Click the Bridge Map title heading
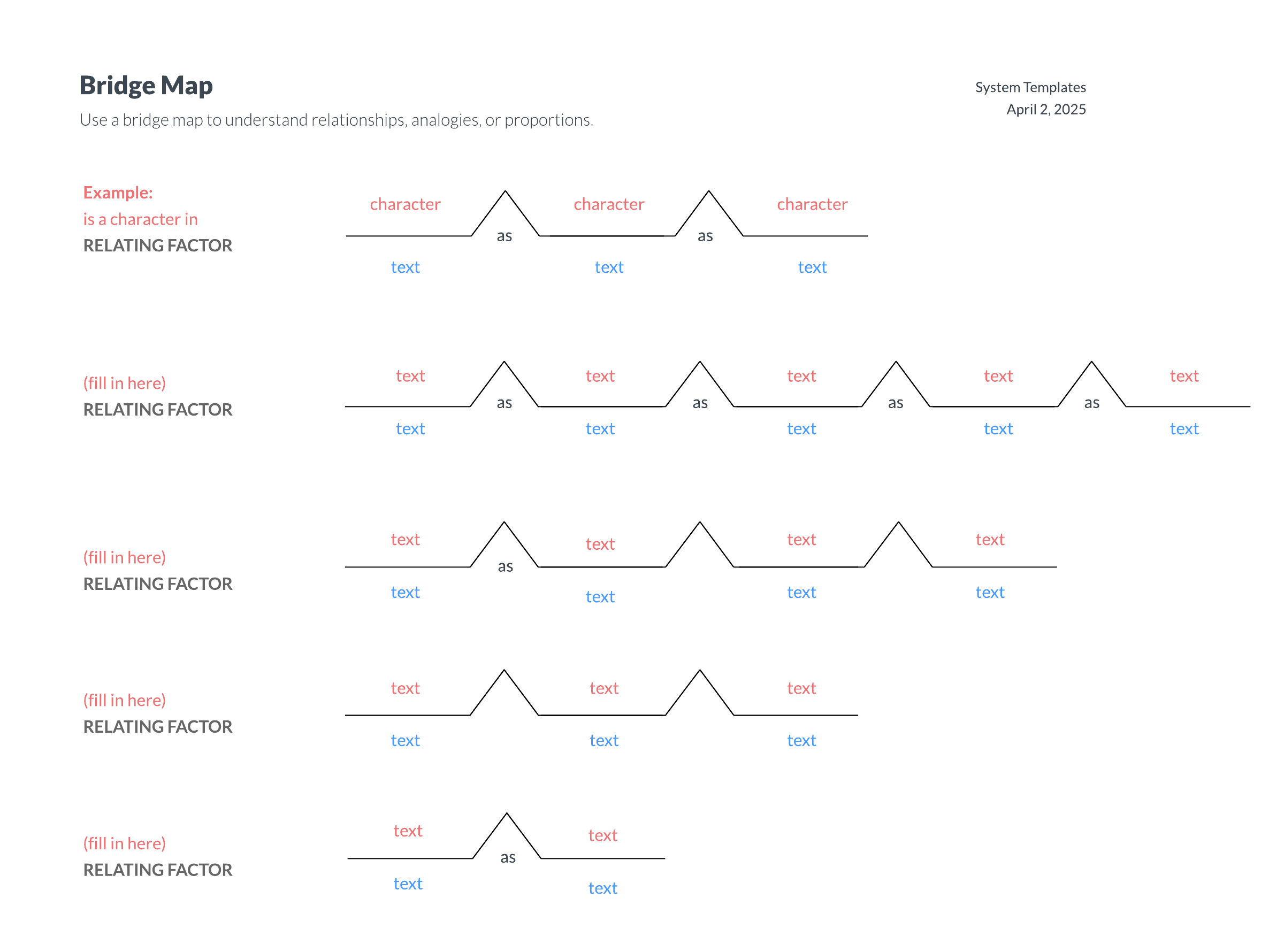Image resolution: width=1284 pixels, height=952 pixels. [x=146, y=85]
